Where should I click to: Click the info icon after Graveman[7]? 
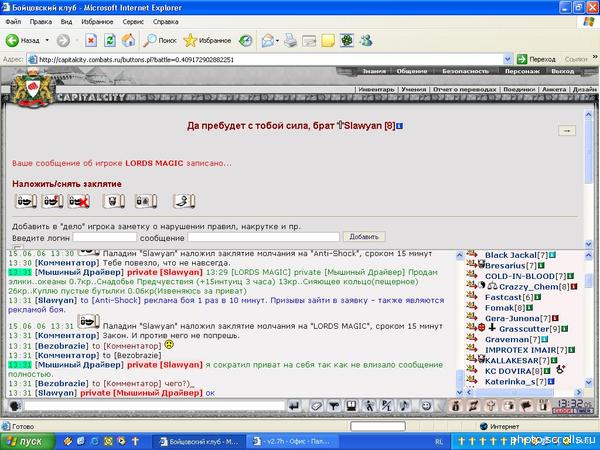coord(545,339)
